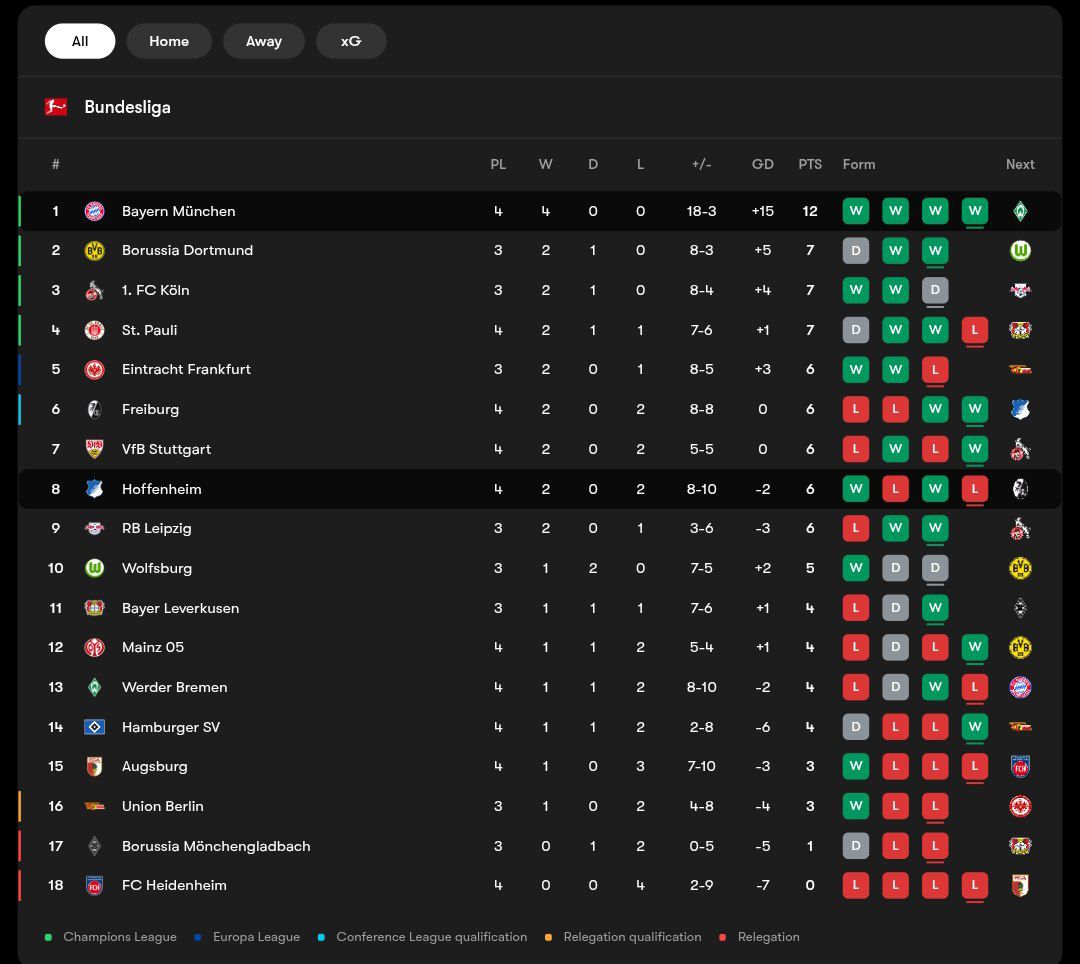This screenshot has width=1080, height=964.
Task: Click the Bayern München club crest
Action: click(x=94, y=211)
